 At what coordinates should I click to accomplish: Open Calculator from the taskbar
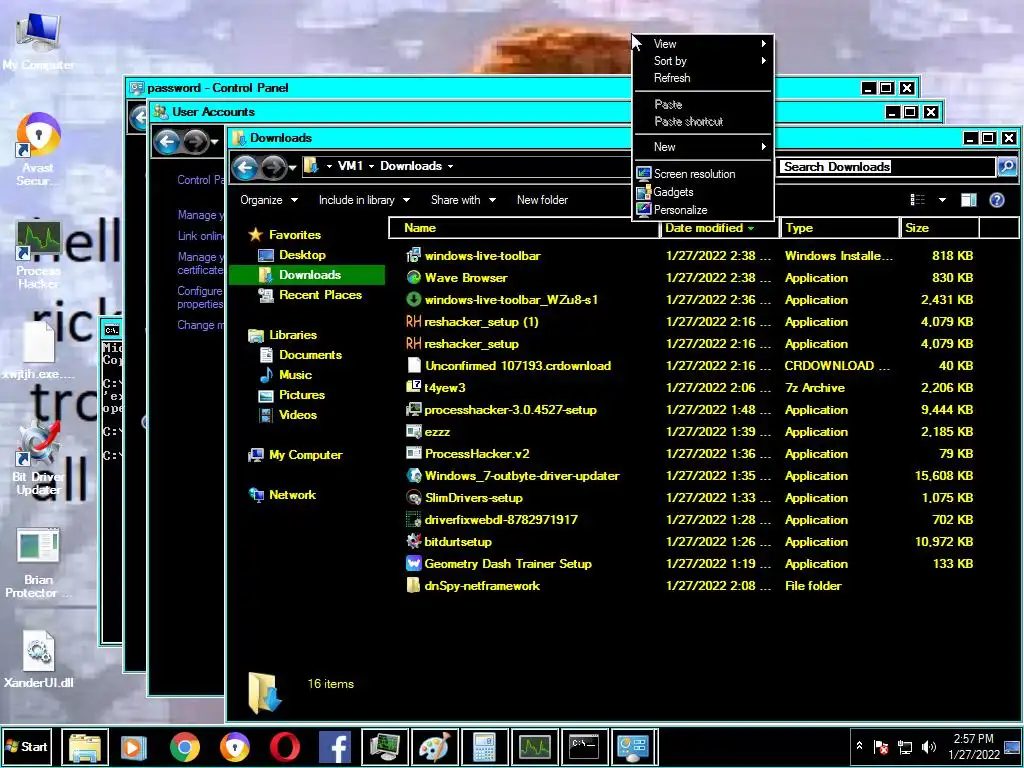[x=485, y=747]
